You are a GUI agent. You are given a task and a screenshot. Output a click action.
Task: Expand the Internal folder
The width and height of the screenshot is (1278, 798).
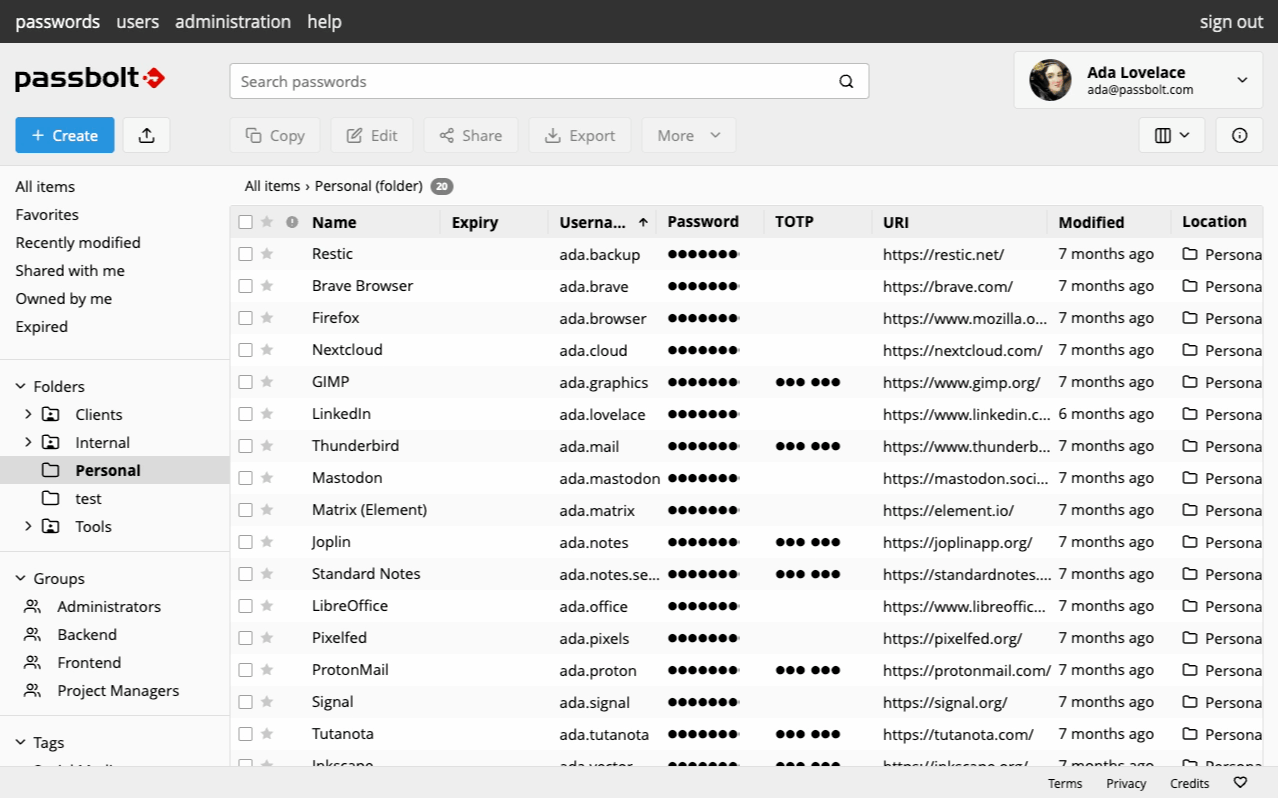coord(29,442)
